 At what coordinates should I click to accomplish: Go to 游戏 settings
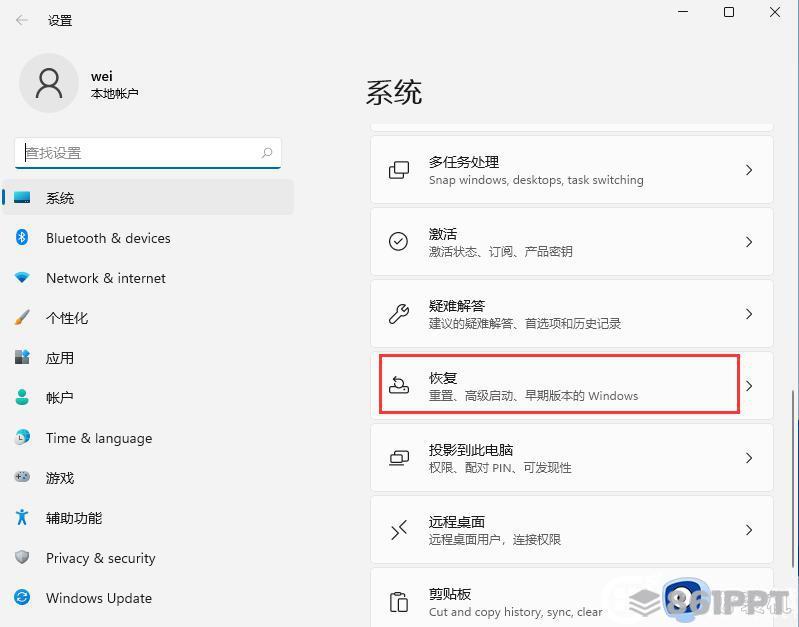148,478
